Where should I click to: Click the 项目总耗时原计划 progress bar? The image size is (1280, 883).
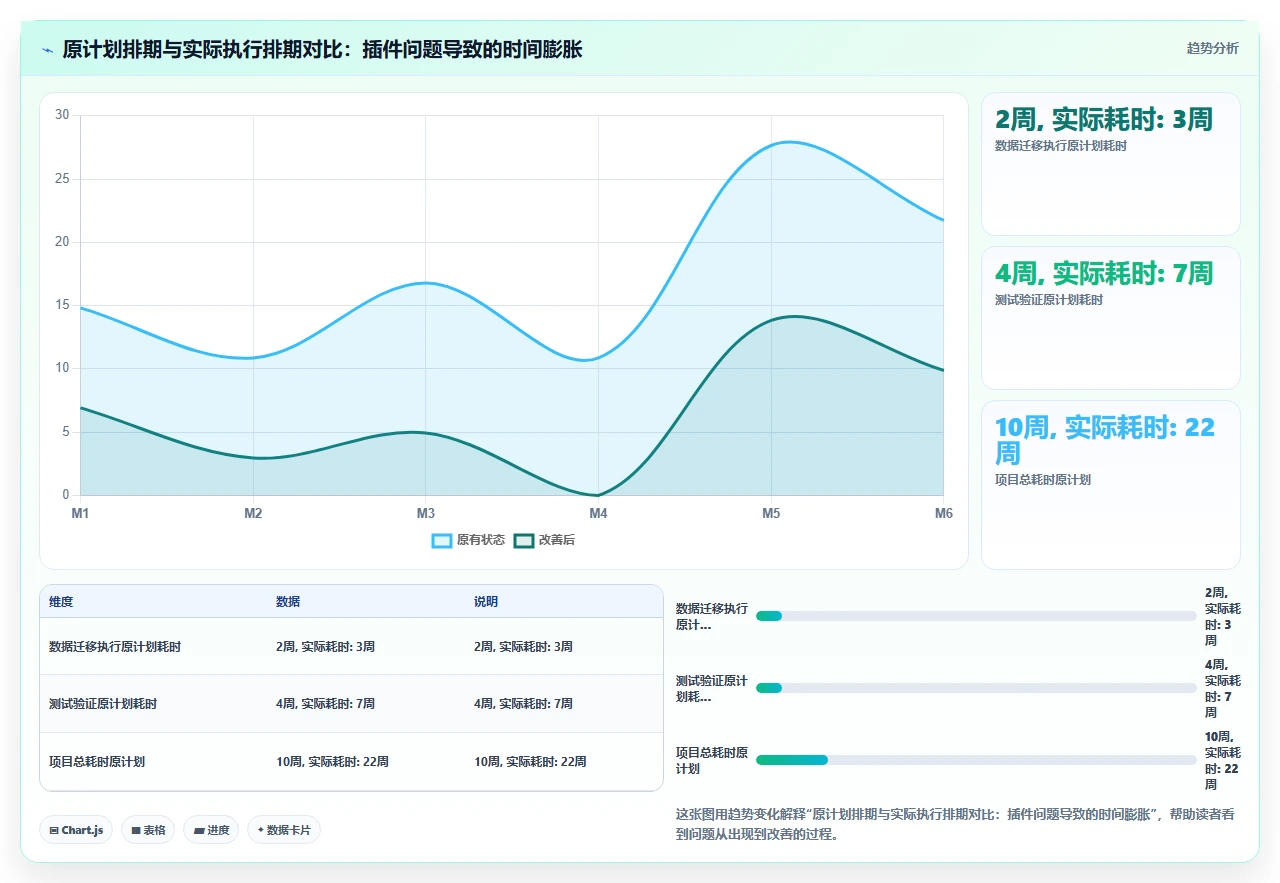(x=976, y=760)
